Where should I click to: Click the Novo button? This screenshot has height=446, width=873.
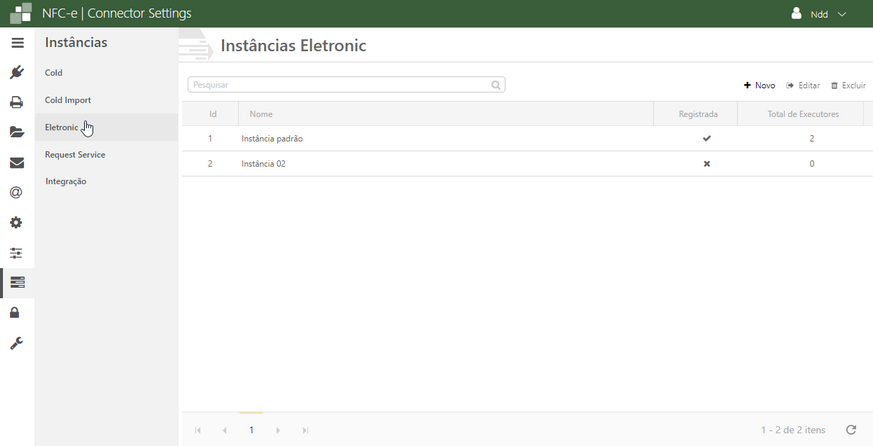coord(760,86)
